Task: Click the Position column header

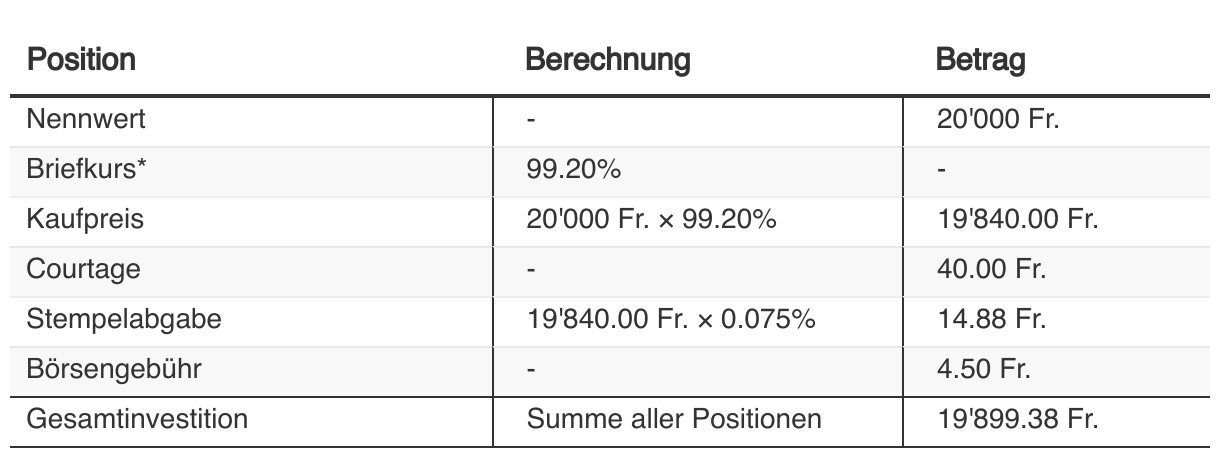Action: (81, 61)
